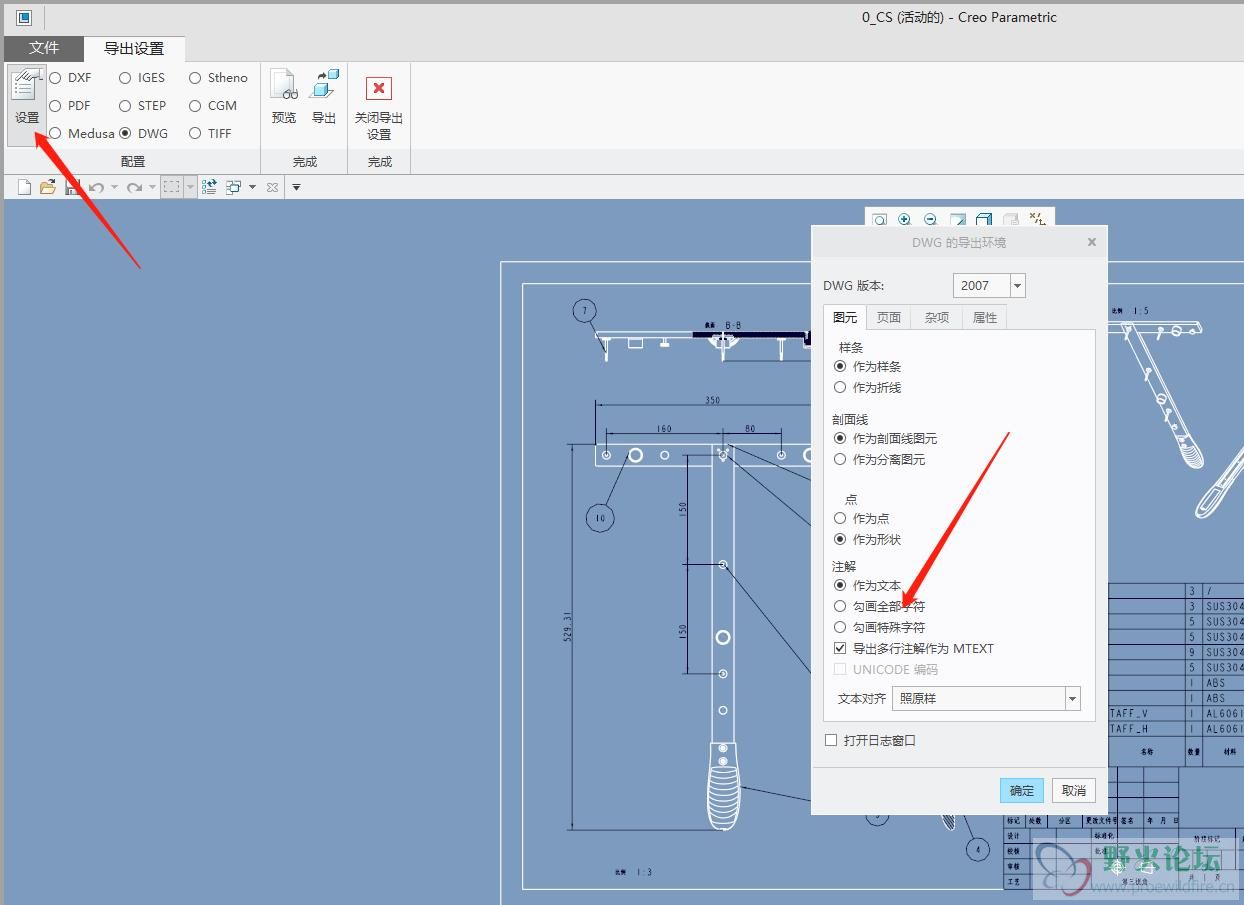Open the 文件 menu tab
This screenshot has width=1244, height=905.
point(44,48)
